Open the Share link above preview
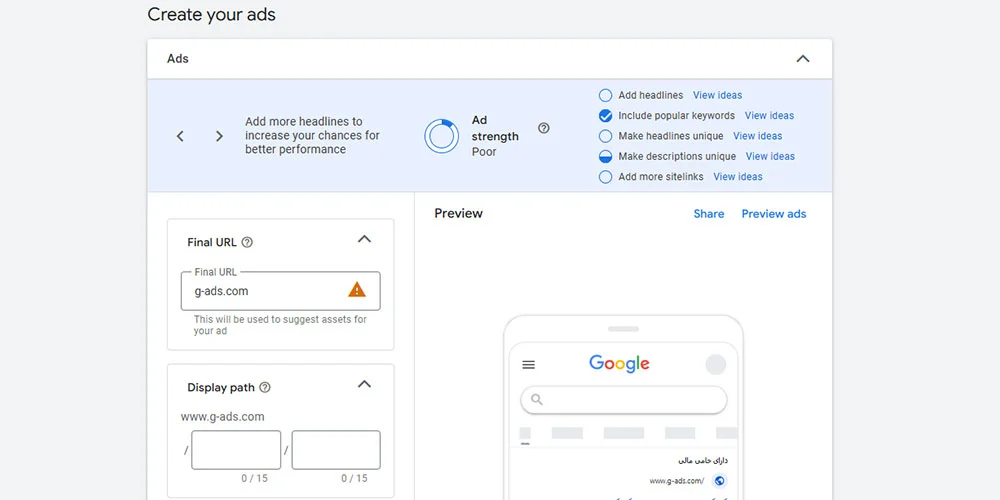Image resolution: width=1000 pixels, height=500 pixels. click(x=709, y=214)
